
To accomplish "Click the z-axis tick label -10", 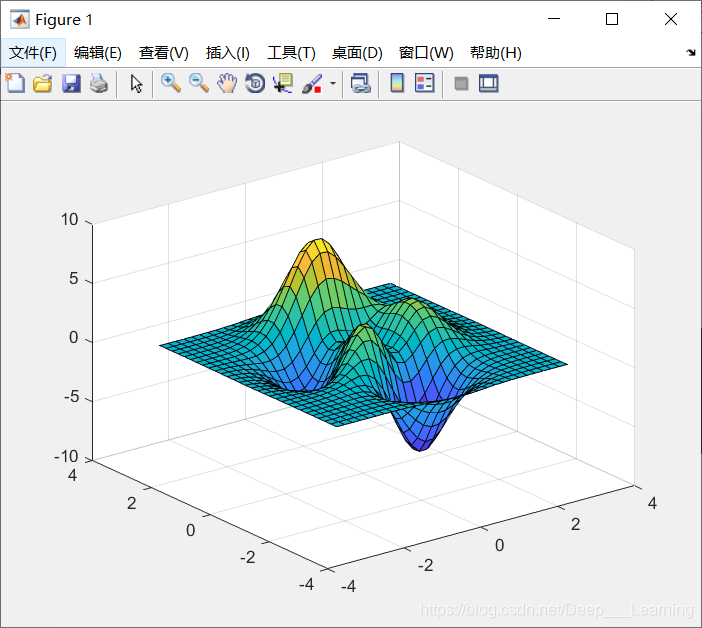I will (66, 457).
